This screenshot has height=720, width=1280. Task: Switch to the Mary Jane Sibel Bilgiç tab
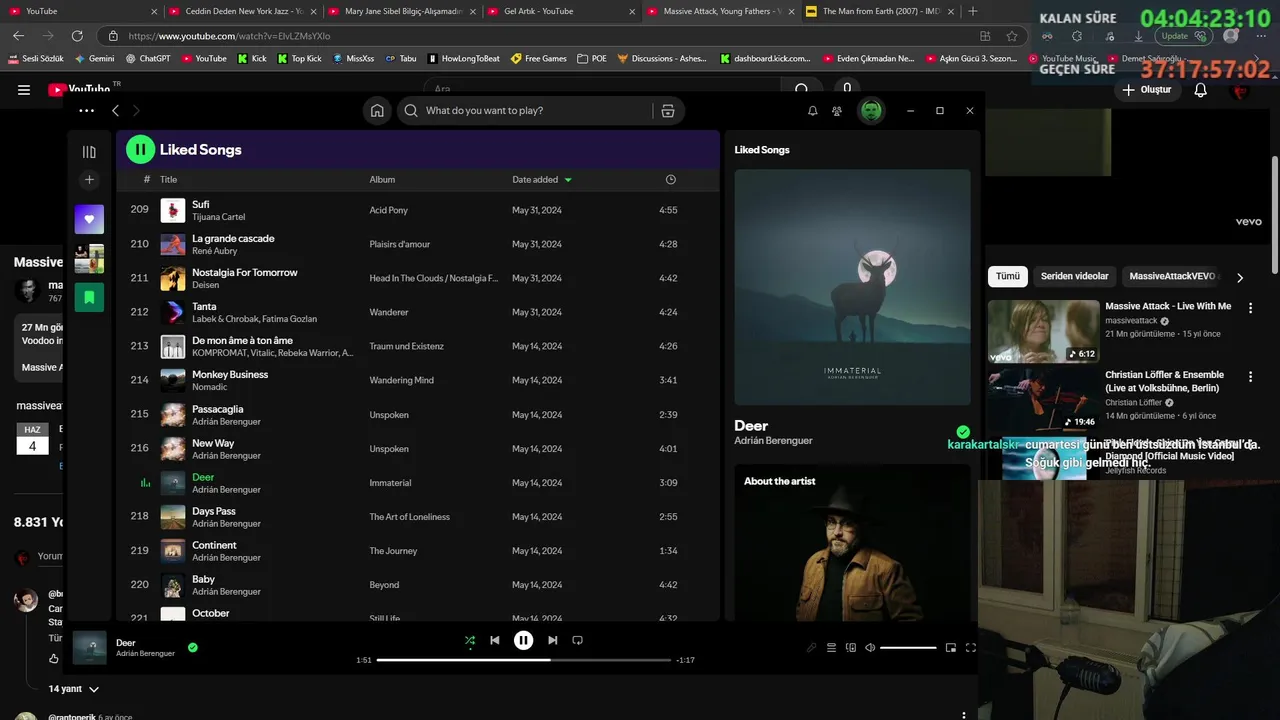(x=400, y=12)
